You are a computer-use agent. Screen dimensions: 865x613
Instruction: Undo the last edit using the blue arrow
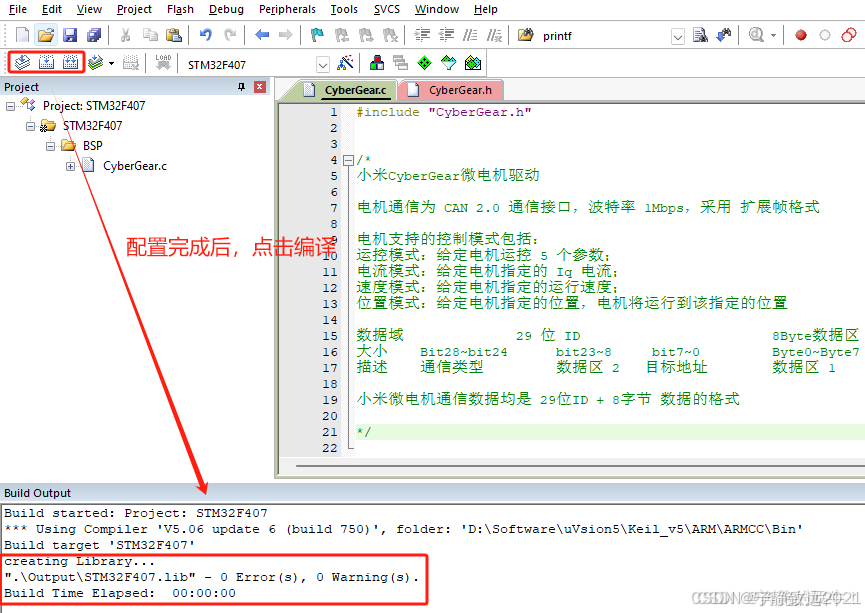tap(206, 35)
